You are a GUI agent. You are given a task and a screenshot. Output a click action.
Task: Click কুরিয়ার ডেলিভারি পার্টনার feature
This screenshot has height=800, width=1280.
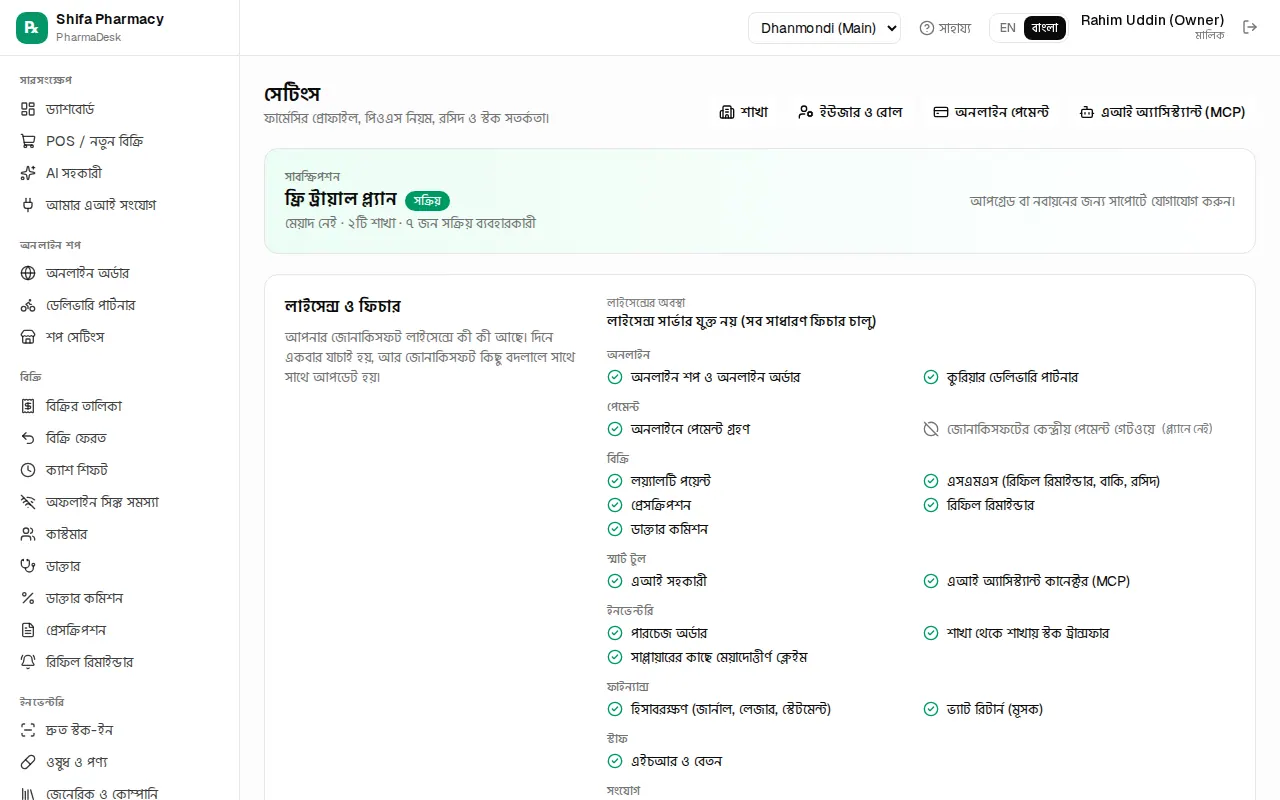tap(1000, 377)
